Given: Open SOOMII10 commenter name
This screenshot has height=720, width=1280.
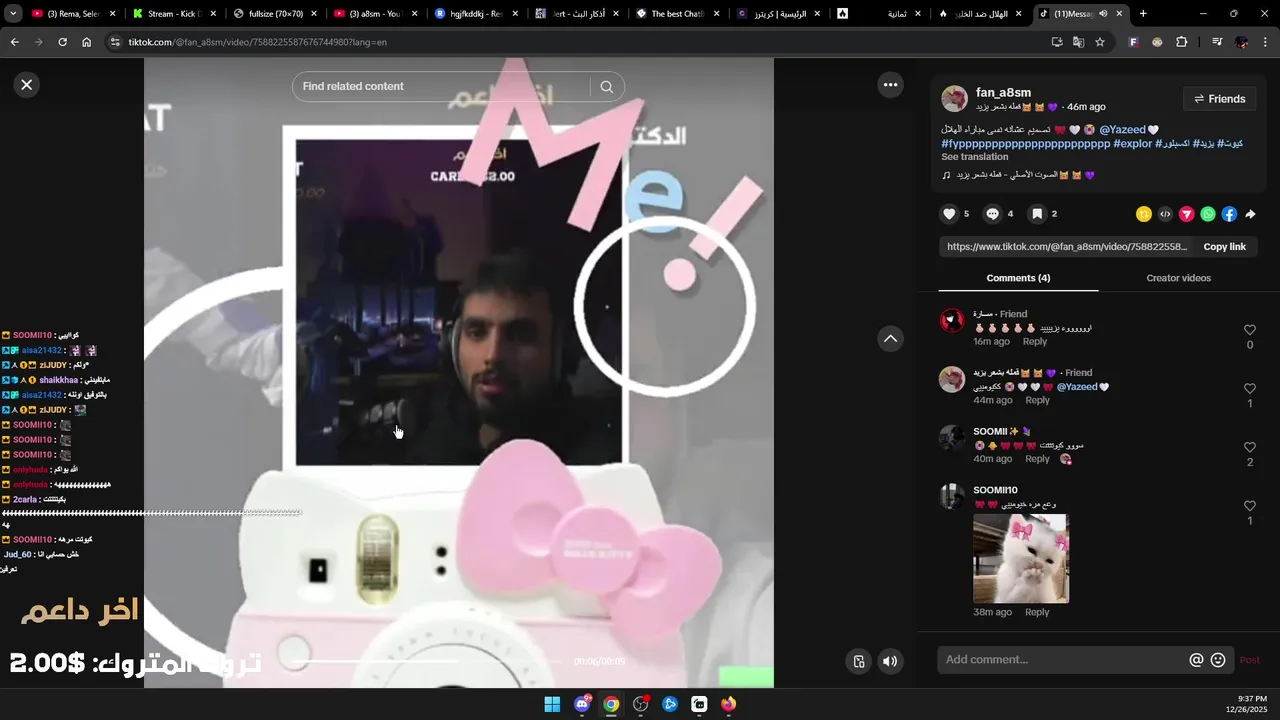Looking at the screenshot, I should pyautogui.click(x=995, y=490).
